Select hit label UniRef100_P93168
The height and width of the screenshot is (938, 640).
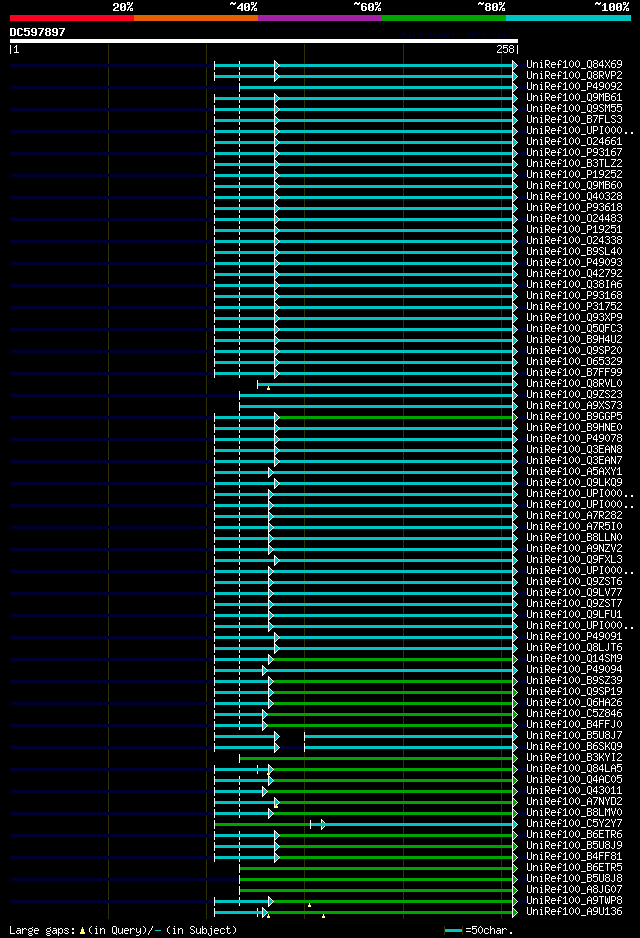tap(574, 295)
